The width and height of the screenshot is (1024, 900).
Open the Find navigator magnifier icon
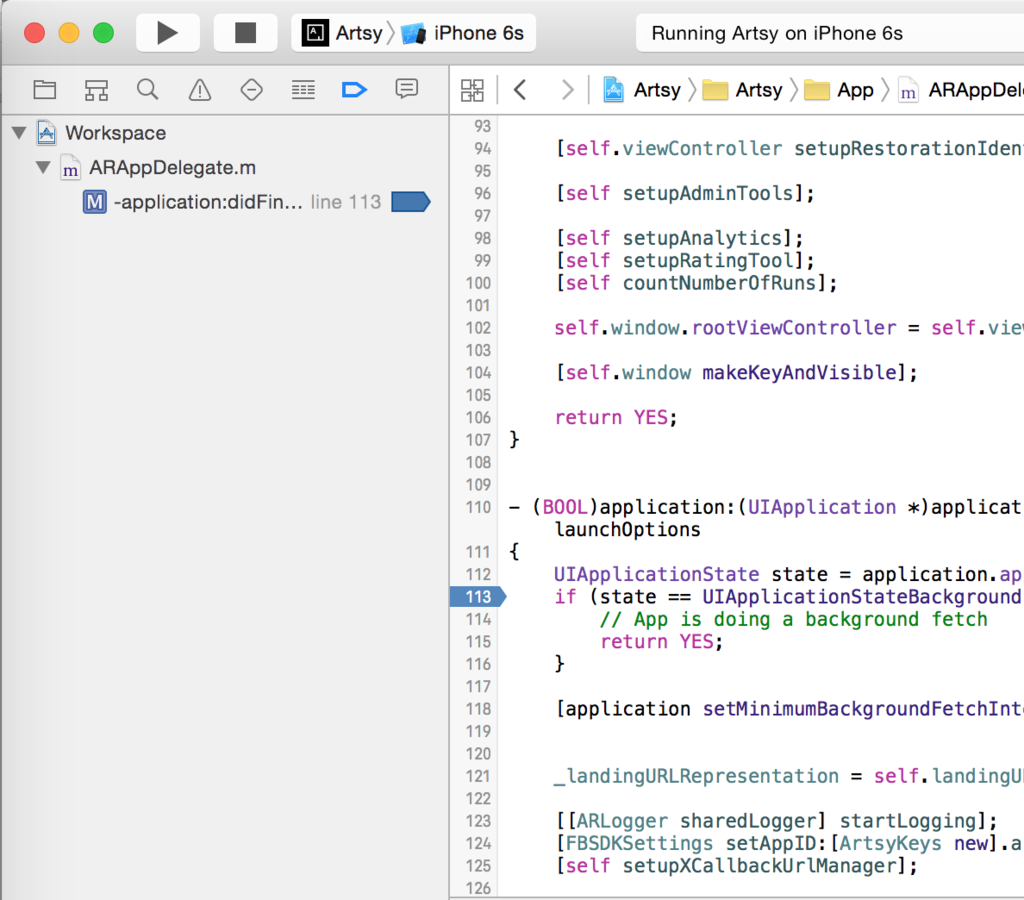148,89
